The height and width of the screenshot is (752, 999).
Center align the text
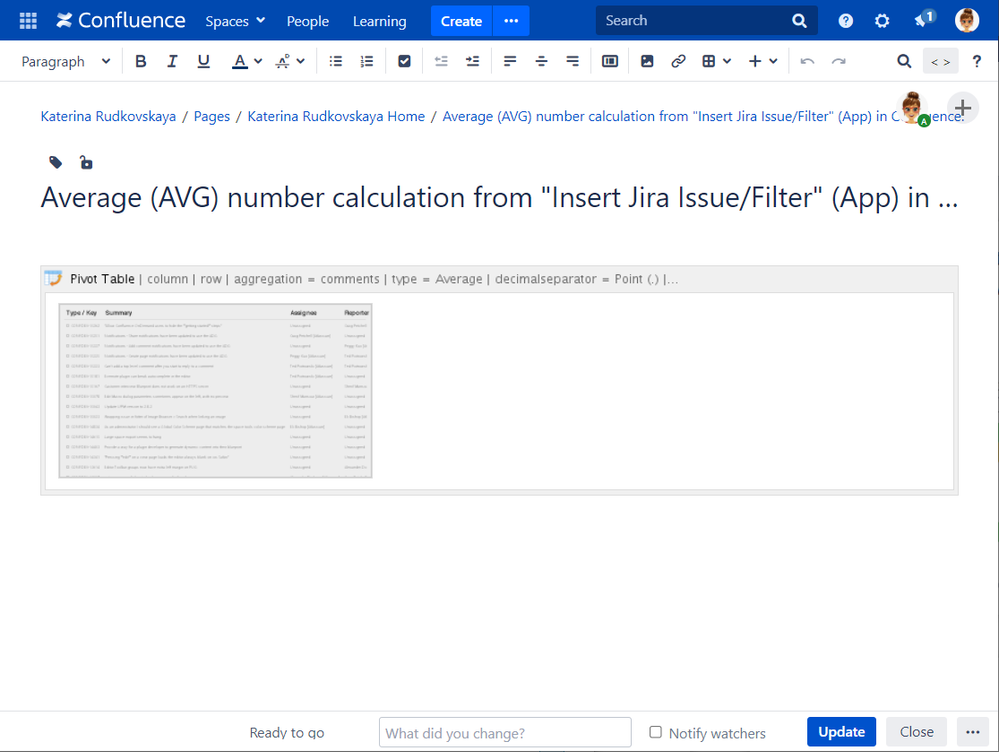(541, 61)
